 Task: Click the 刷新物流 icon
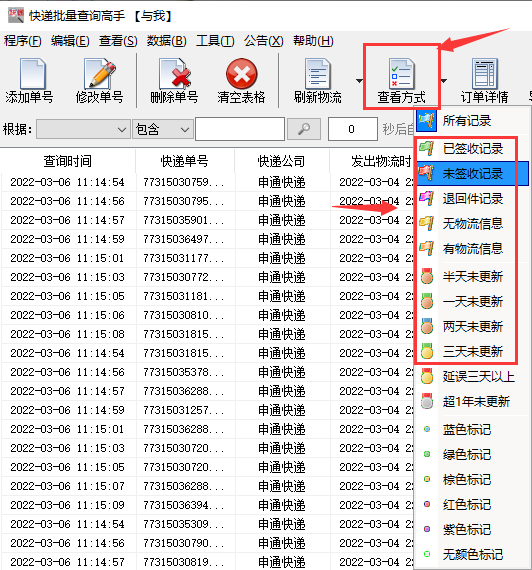pyautogui.click(x=317, y=74)
